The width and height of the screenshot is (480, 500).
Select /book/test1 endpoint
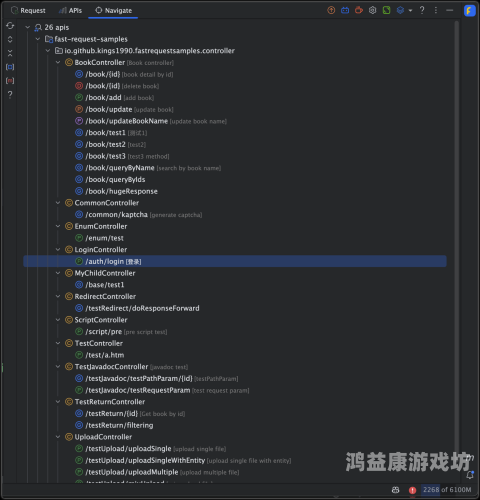tap(111, 133)
